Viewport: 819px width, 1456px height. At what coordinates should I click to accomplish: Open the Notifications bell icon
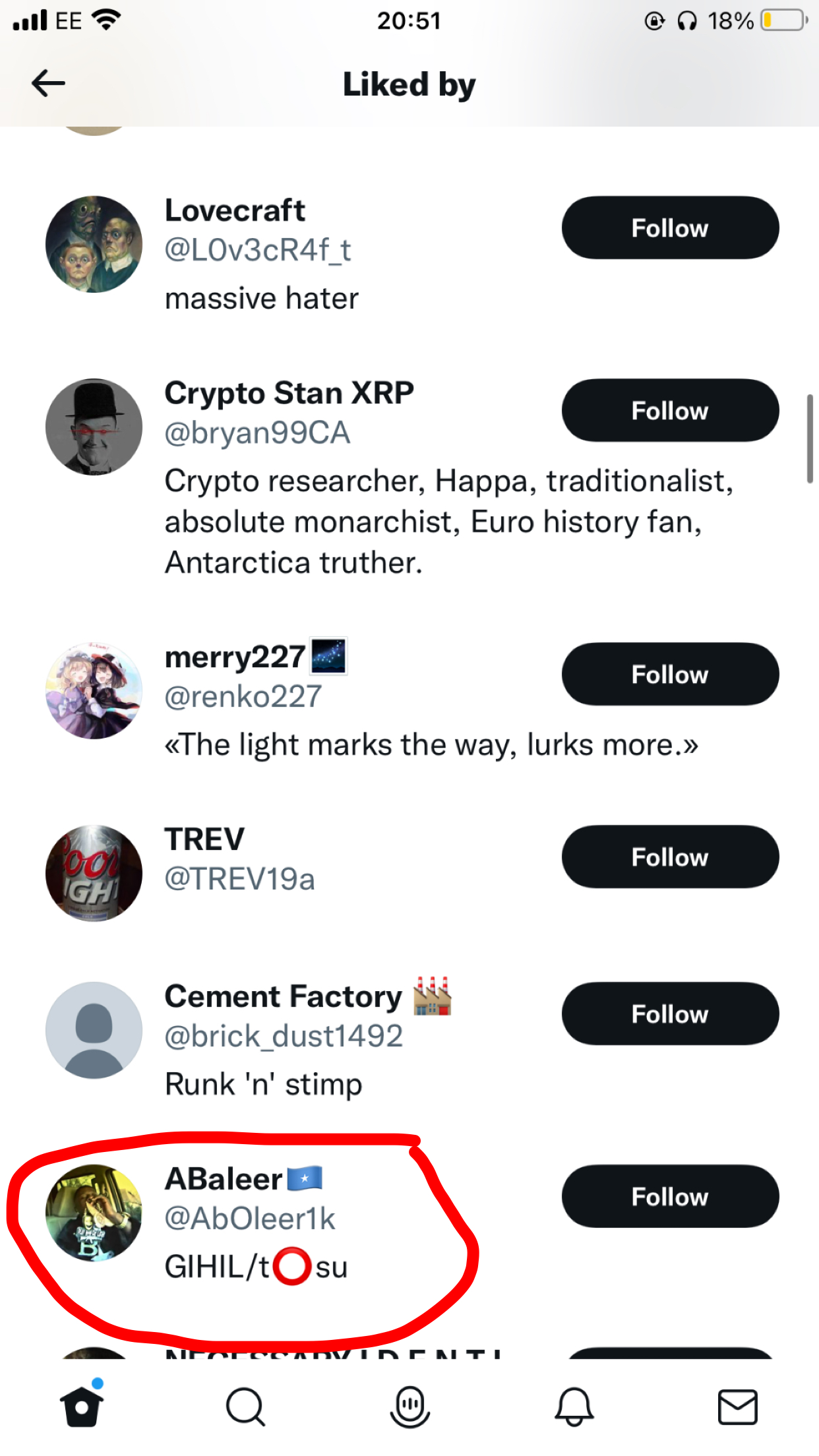(x=574, y=1407)
